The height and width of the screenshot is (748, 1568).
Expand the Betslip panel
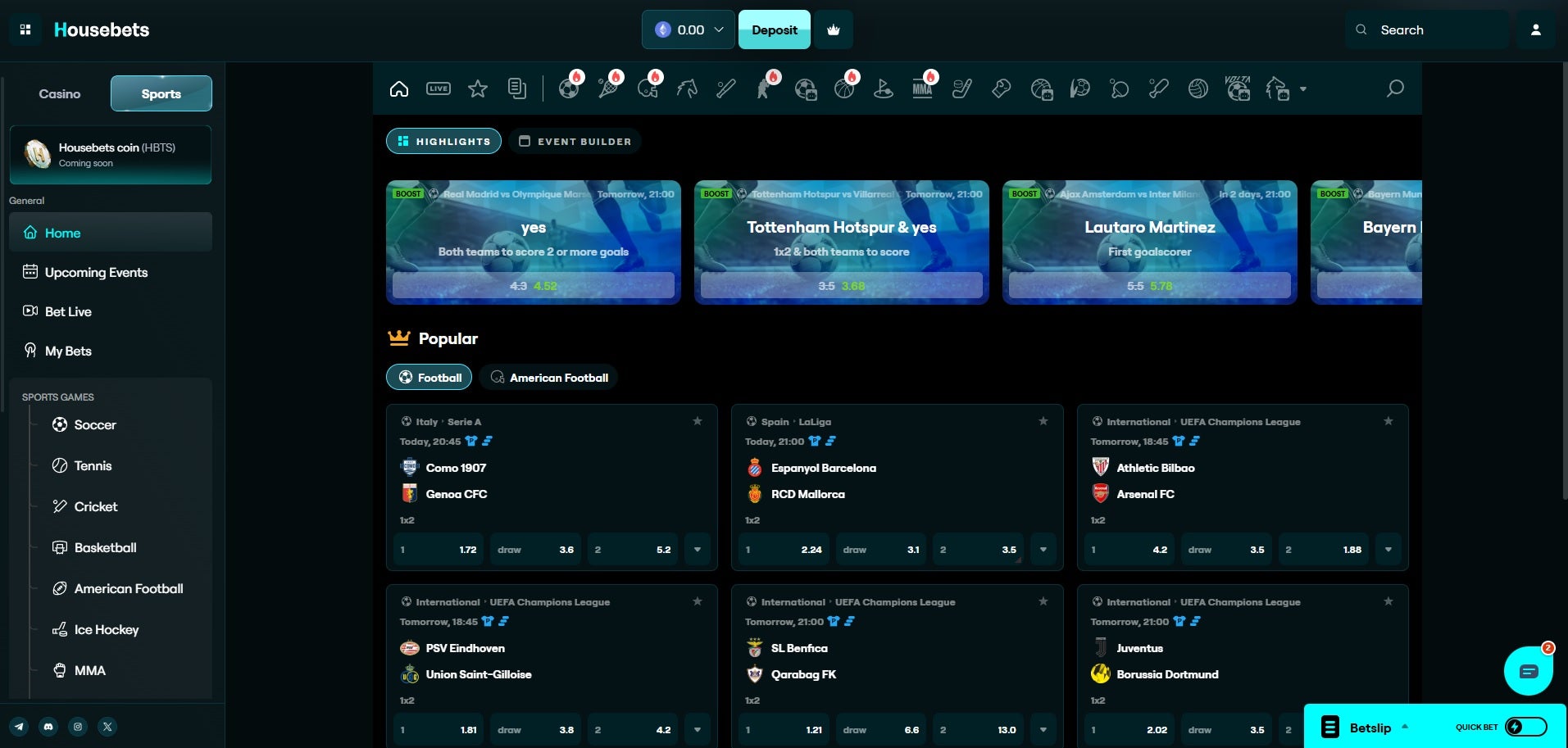click(1369, 728)
